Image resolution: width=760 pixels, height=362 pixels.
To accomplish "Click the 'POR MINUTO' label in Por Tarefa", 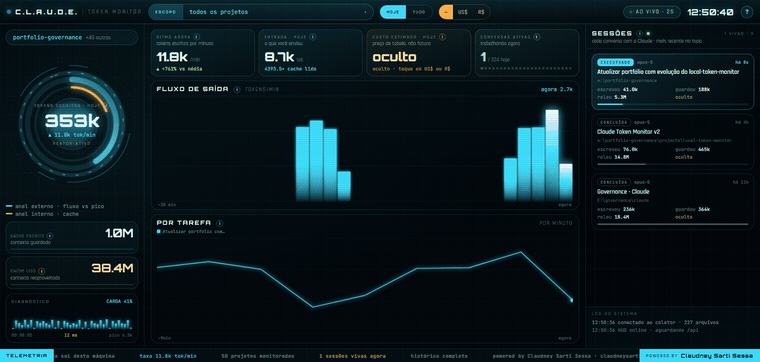I will (555, 223).
